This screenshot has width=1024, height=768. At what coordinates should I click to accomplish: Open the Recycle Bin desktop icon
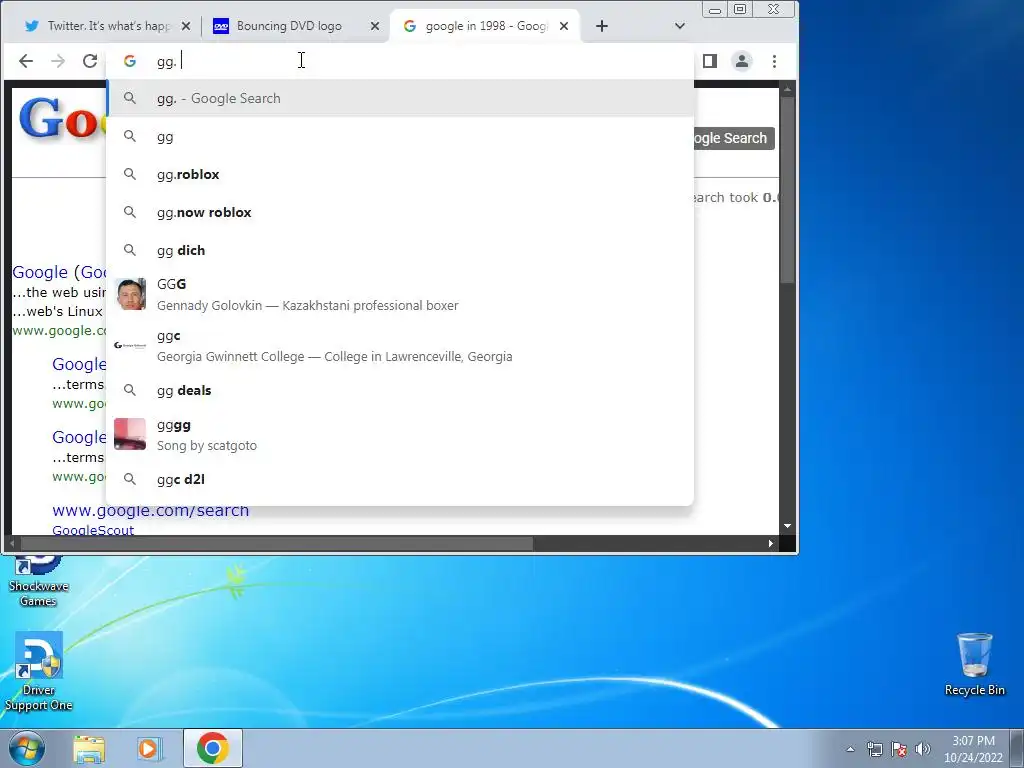pos(974,664)
